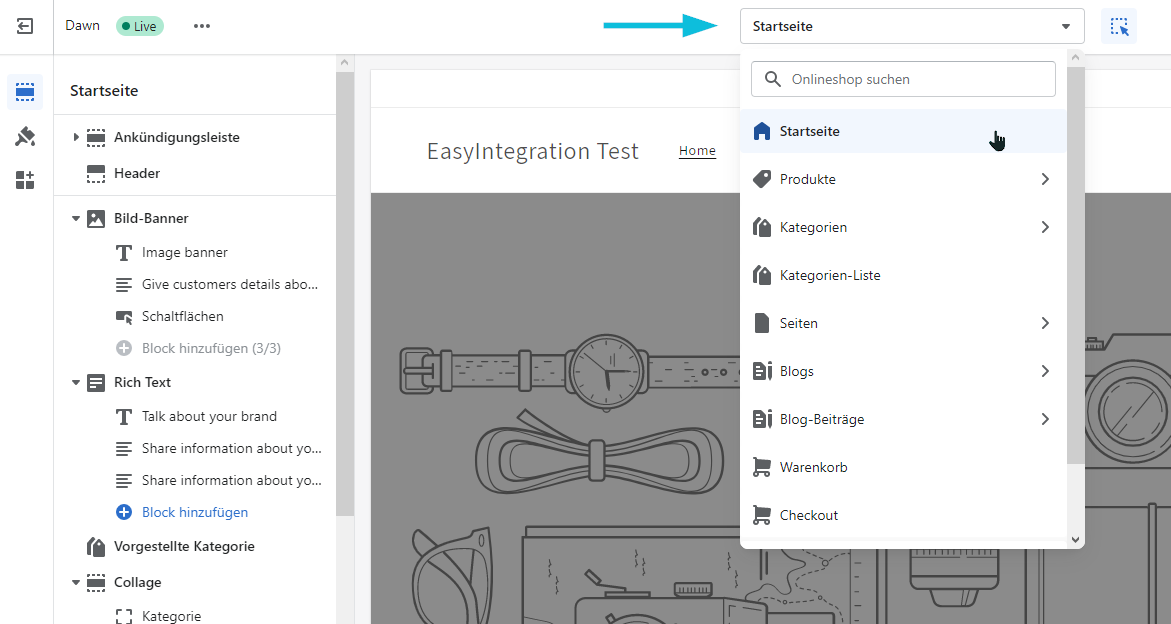Viewport: 1171px width, 624px height.
Task: Open the three-dots more actions menu
Action: click(x=202, y=26)
